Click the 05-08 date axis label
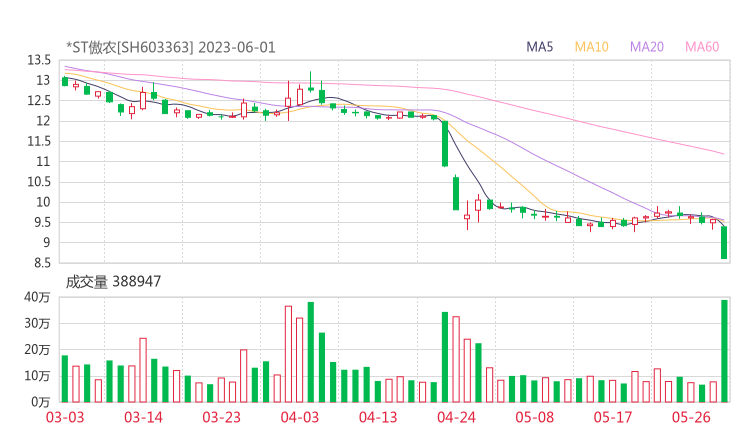740x440 pixels. coord(535,417)
